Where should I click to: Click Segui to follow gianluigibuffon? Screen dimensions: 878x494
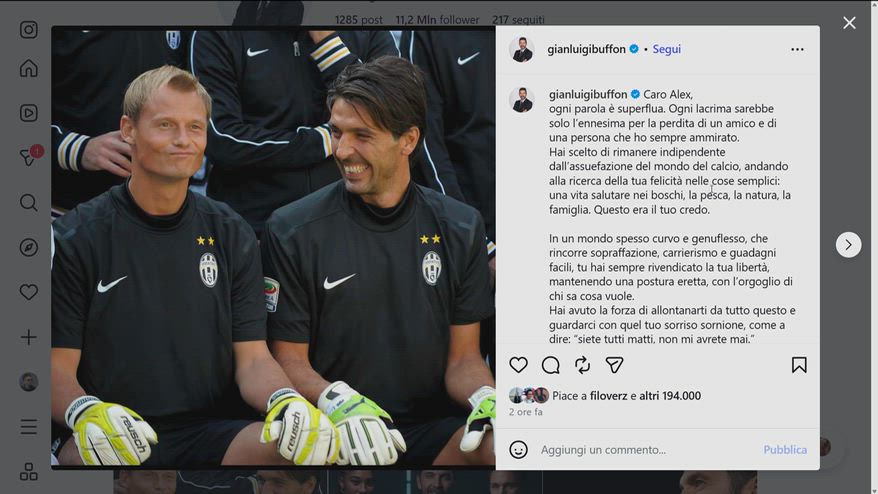[x=667, y=49]
